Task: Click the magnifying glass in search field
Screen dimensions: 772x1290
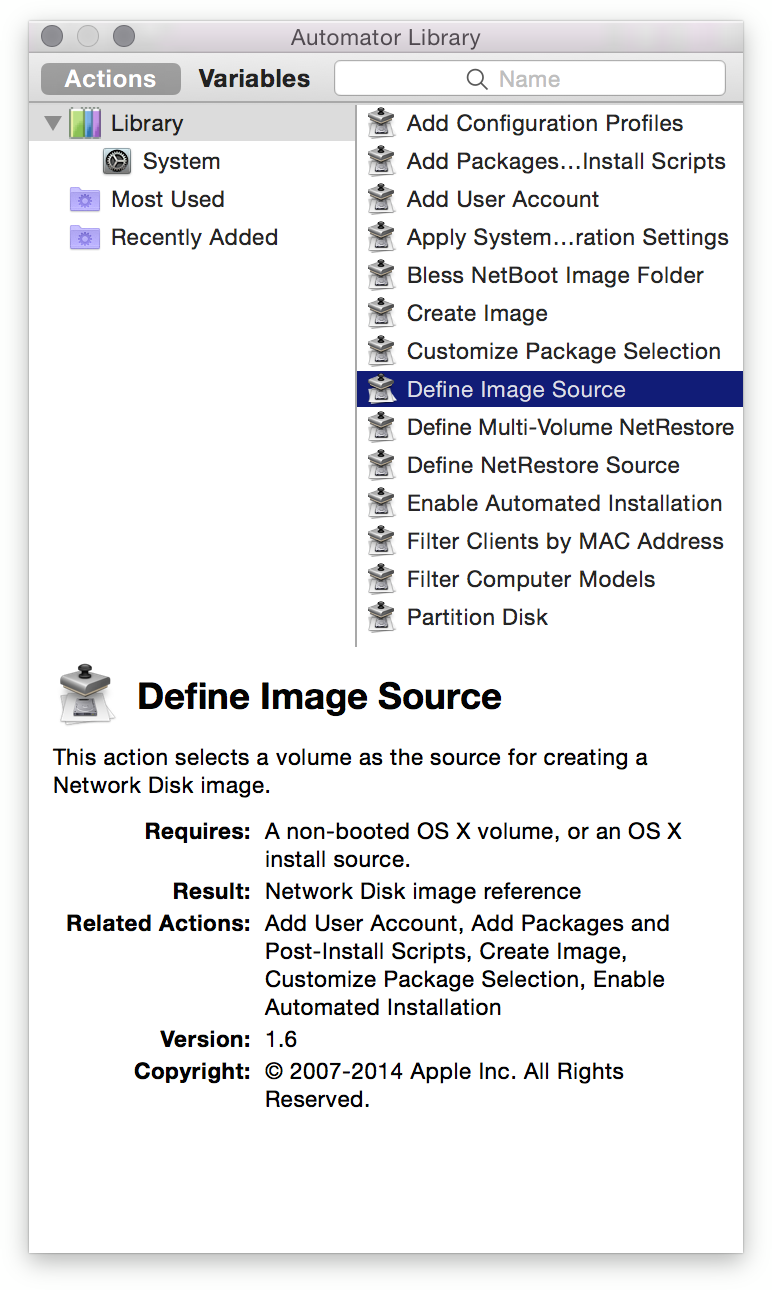Action: (478, 79)
